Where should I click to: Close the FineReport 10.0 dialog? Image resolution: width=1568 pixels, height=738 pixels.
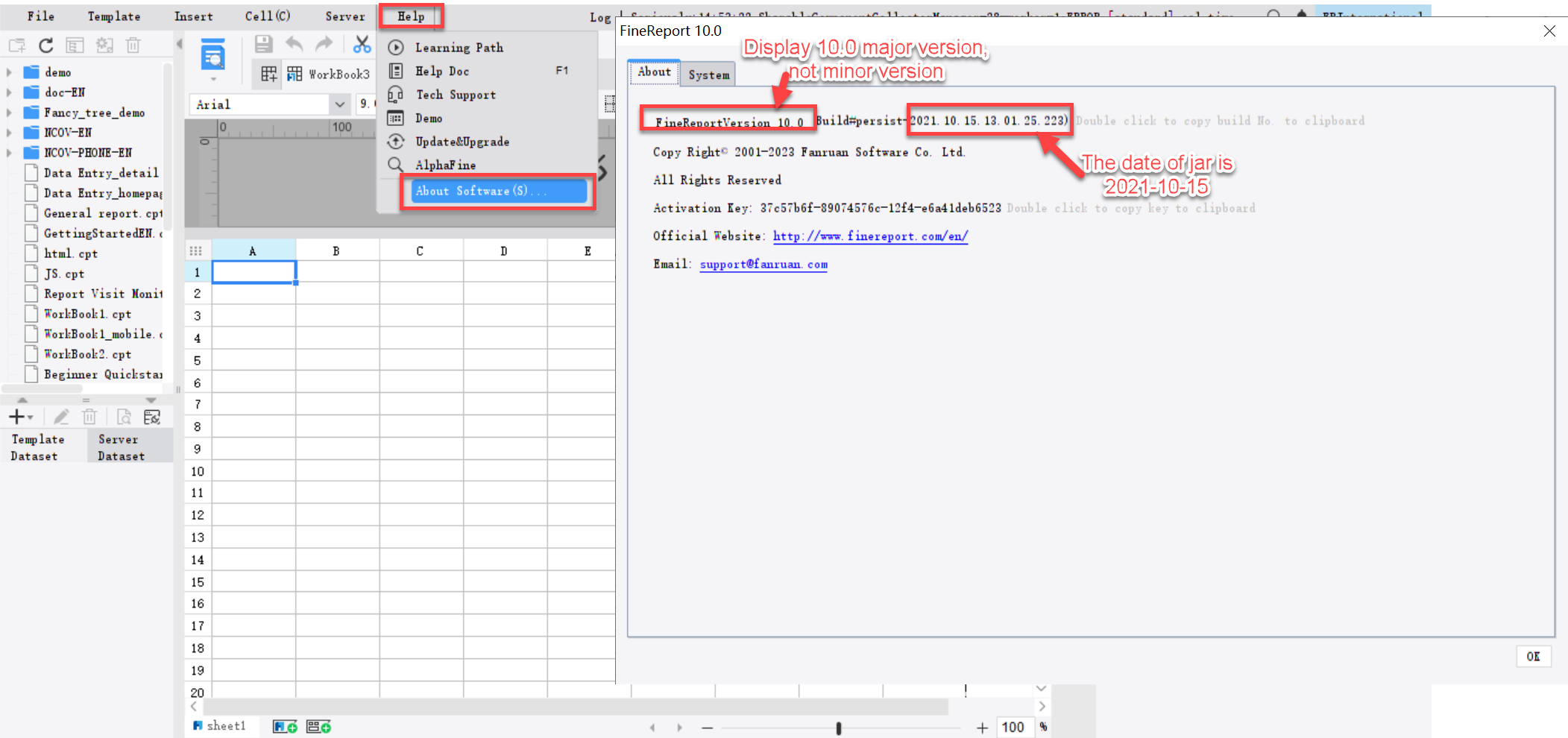(1549, 31)
